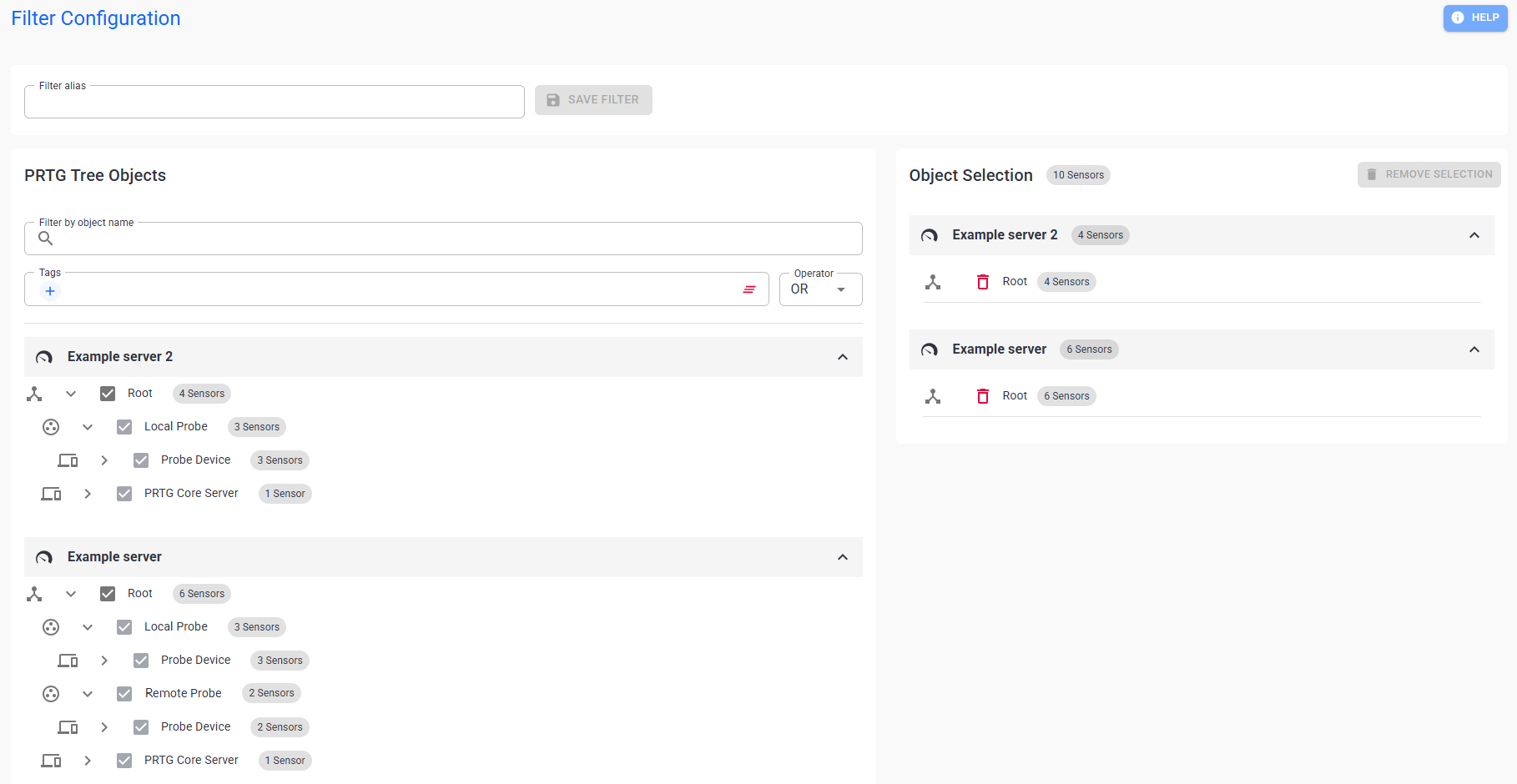This screenshot has width=1517, height=784.
Task: Click Local Probe icon under Example server 2
Action: 51,427
